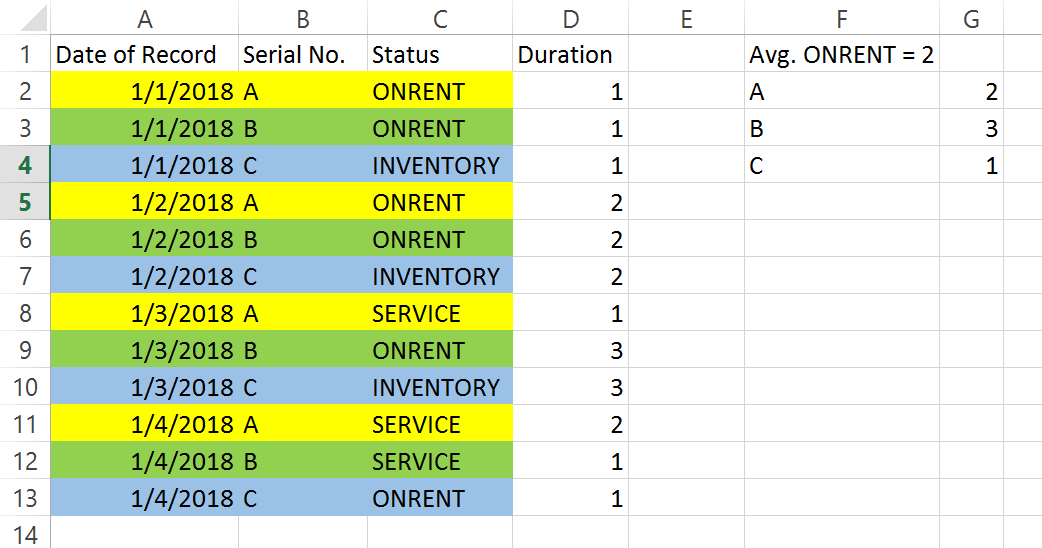Select ONRENT status cell in row 3
The height and width of the screenshot is (548, 1042).
point(440,128)
